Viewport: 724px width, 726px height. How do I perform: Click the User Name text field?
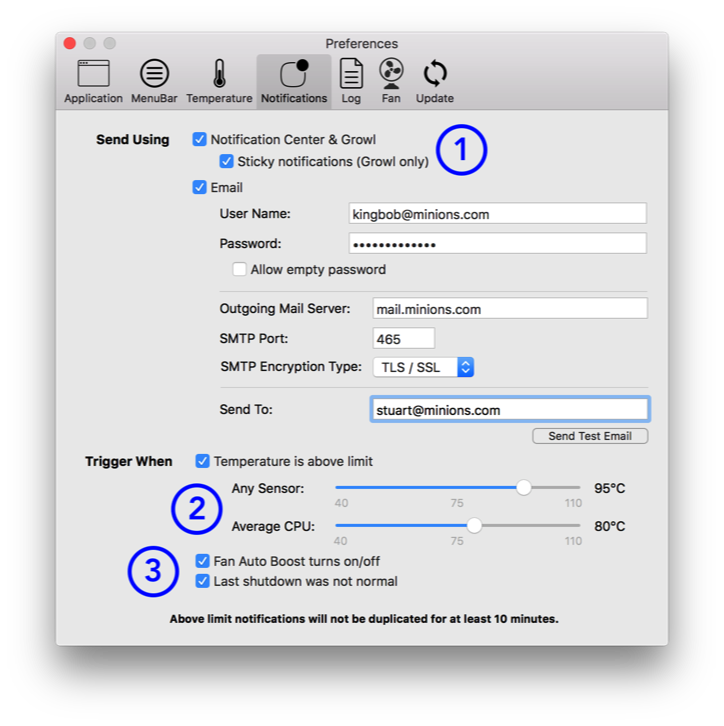497,214
